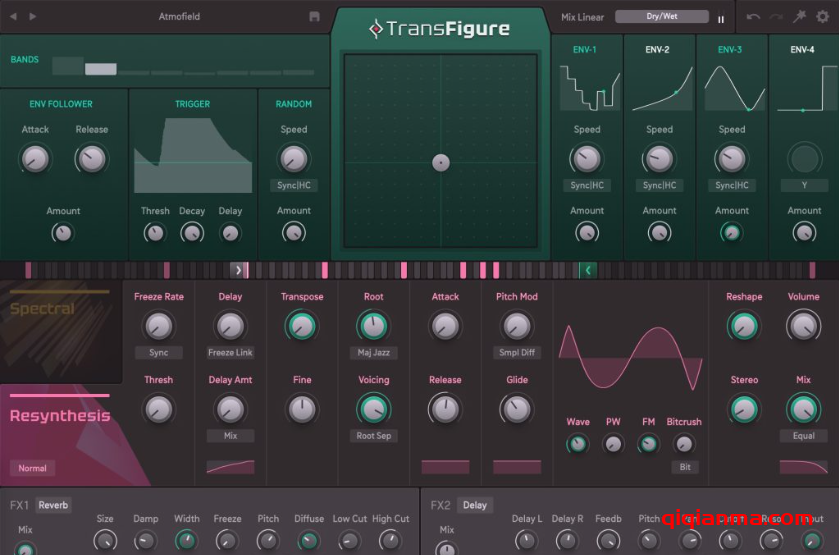Open the Mix dropdown under Delay Amt

click(x=231, y=436)
